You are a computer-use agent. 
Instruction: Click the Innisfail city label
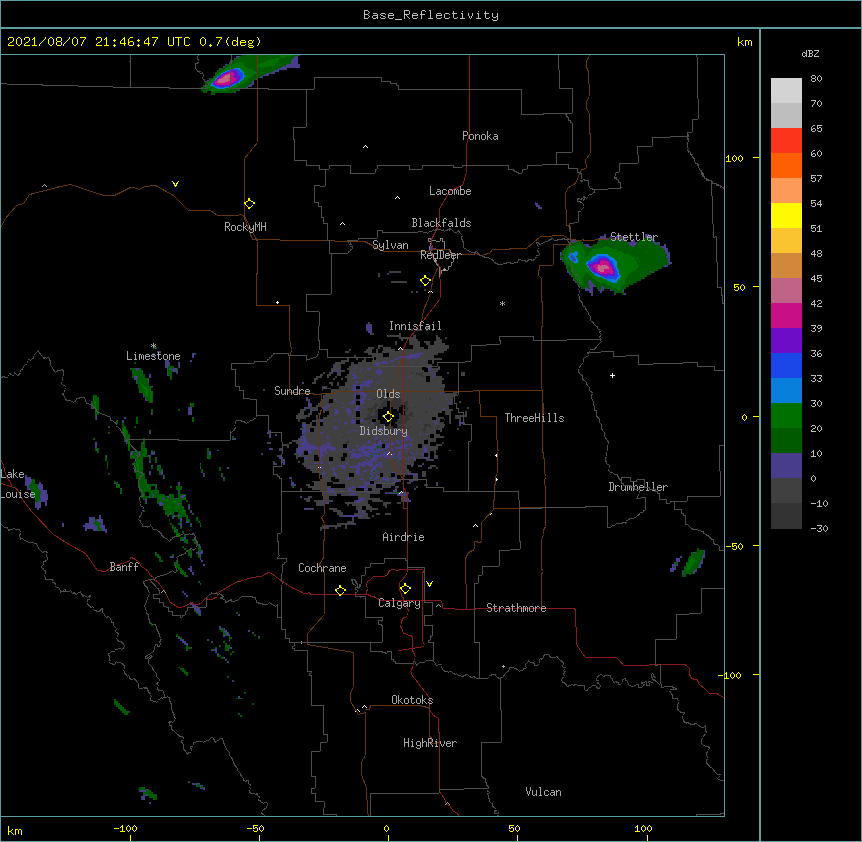[x=415, y=326]
